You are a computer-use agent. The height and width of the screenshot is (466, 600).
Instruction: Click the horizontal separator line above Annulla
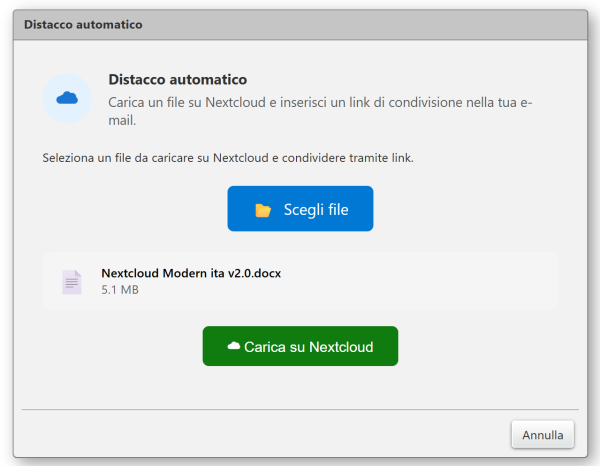(300, 409)
